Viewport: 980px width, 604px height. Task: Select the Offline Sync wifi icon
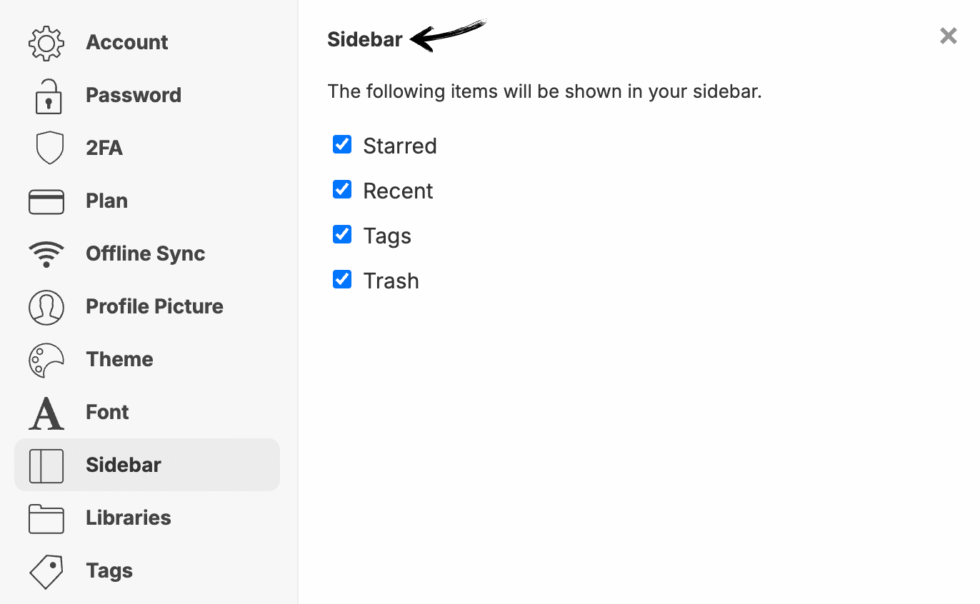[45, 253]
